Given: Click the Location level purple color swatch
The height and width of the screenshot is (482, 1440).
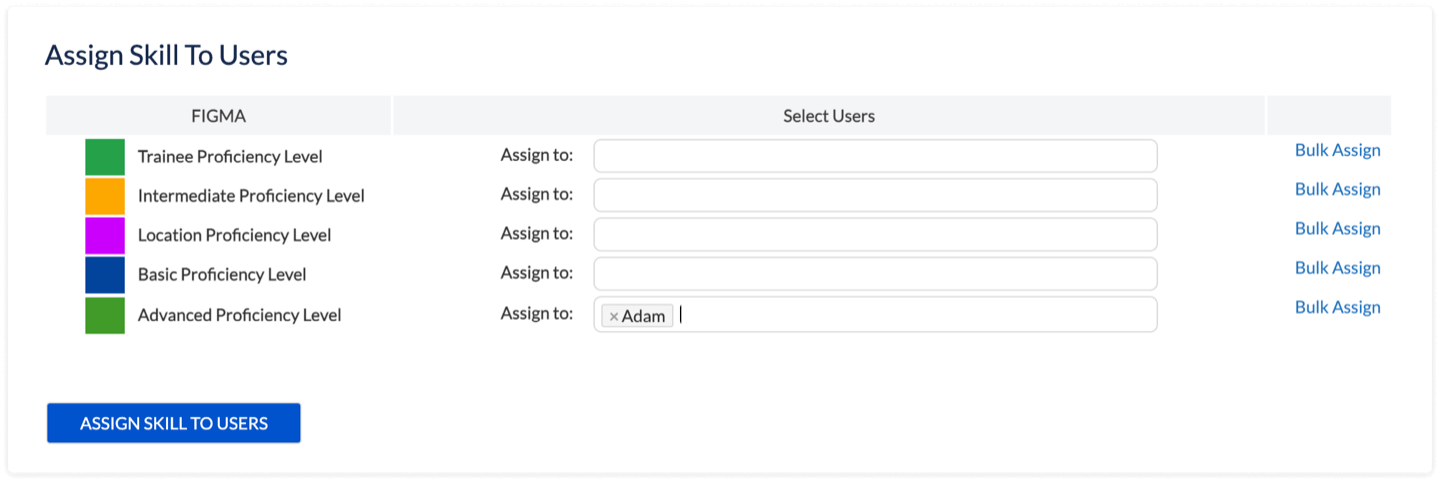Looking at the screenshot, I should (x=105, y=235).
